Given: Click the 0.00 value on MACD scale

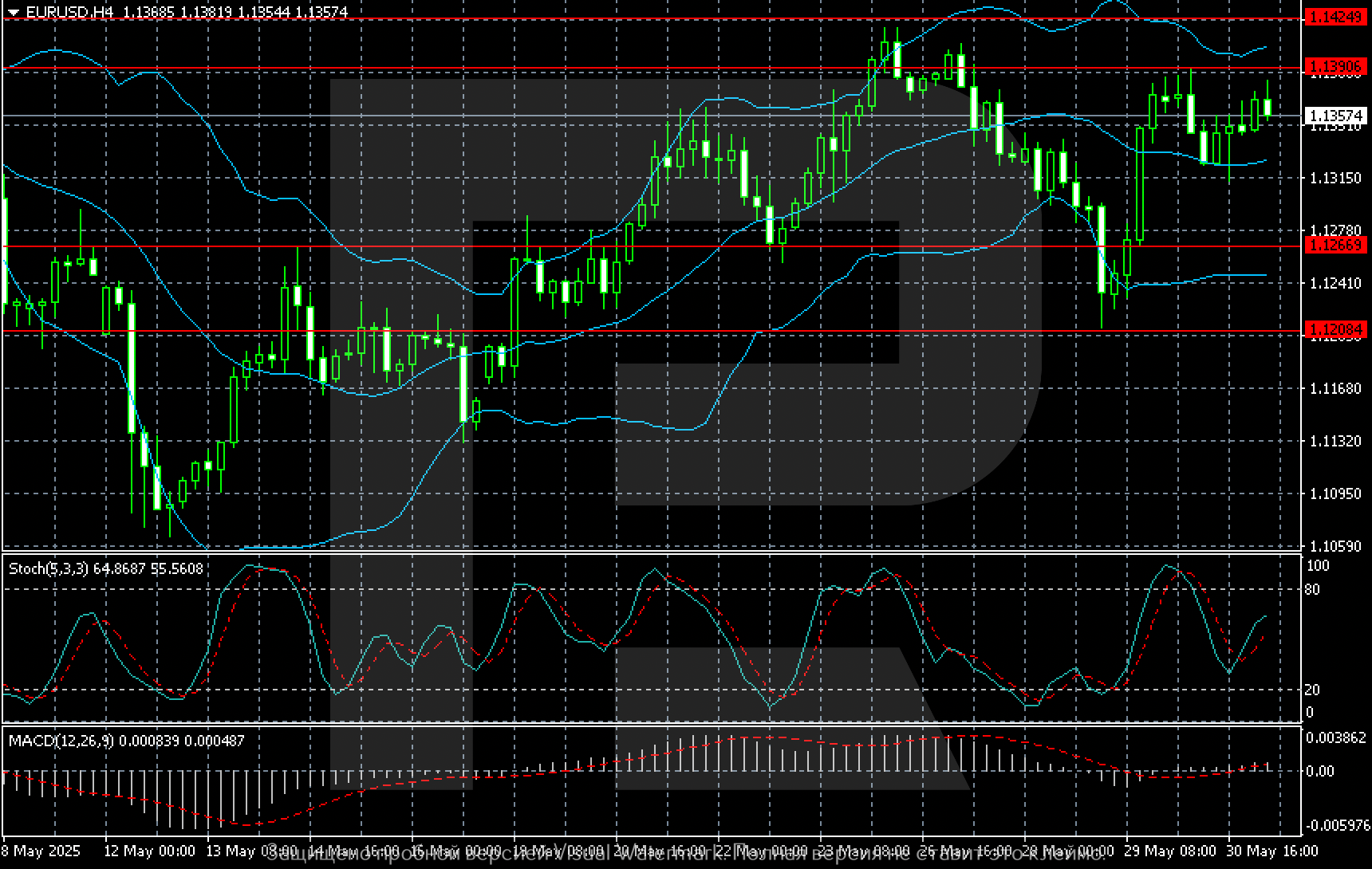Looking at the screenshot, I should pyautogui.click(x=1320, y=771).
